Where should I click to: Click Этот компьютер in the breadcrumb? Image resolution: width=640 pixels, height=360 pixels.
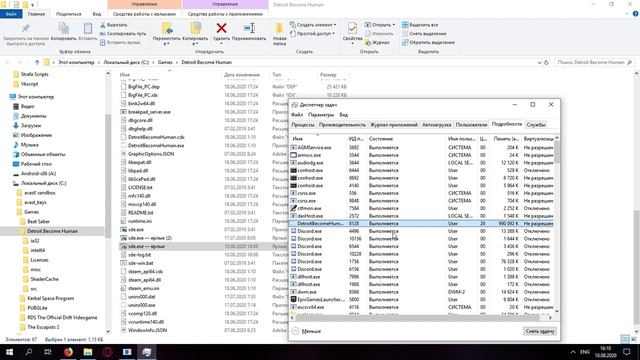point(76,62)
